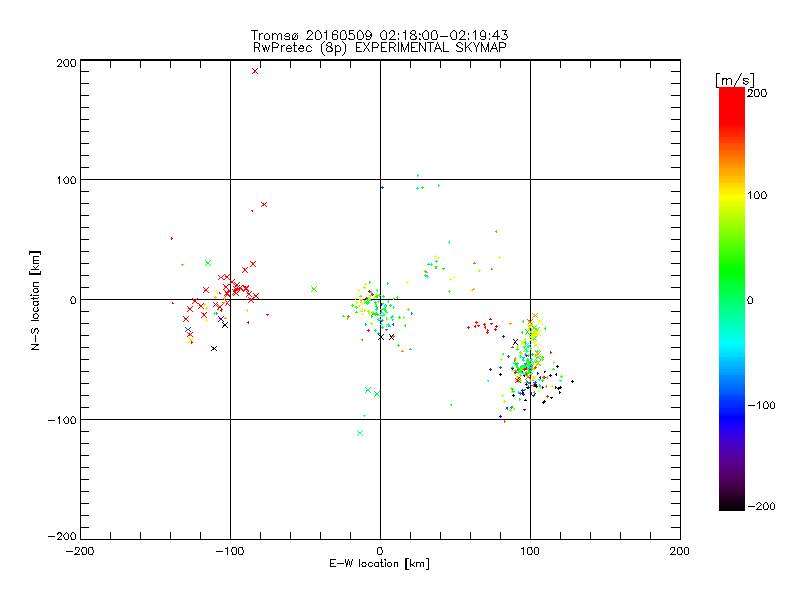800x600 pixels.
Task: Select the cyan X marker below the -100 km line
Action: 360,433
